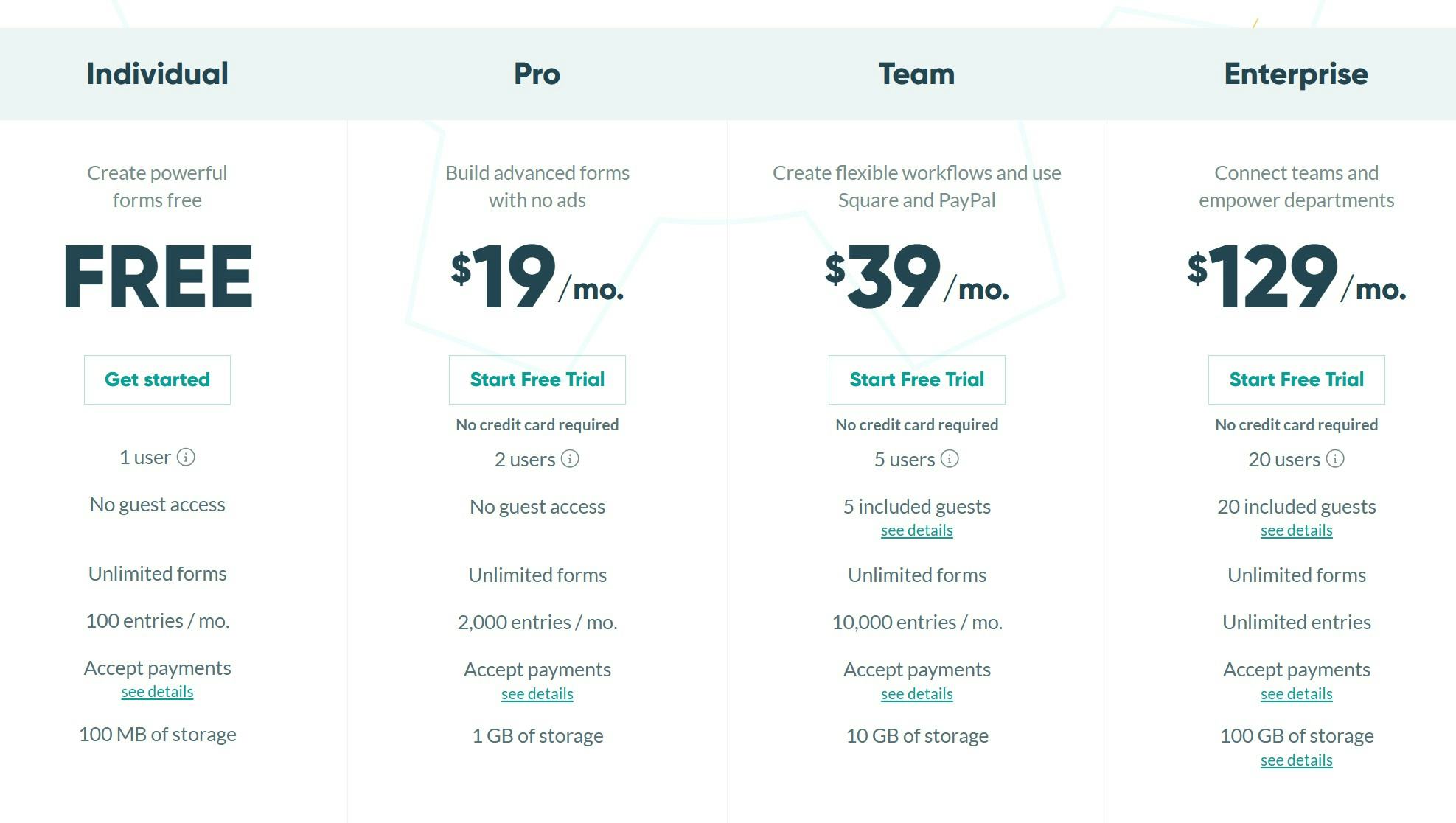Click the info icon in the Individual column
1456x823 pixels.
coord(187,457)
